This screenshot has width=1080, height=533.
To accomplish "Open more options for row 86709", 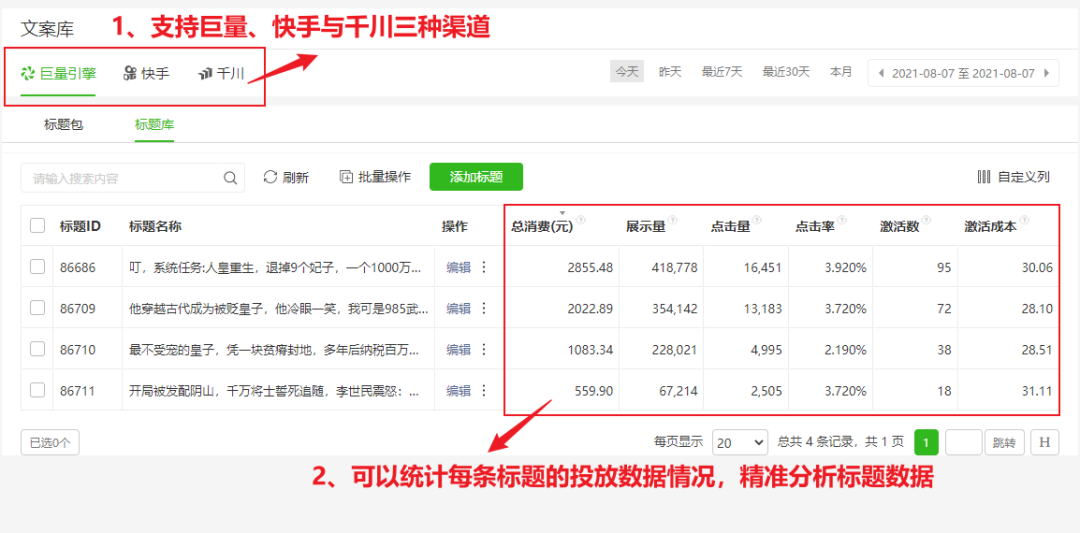I will click(x=484, y=309).
